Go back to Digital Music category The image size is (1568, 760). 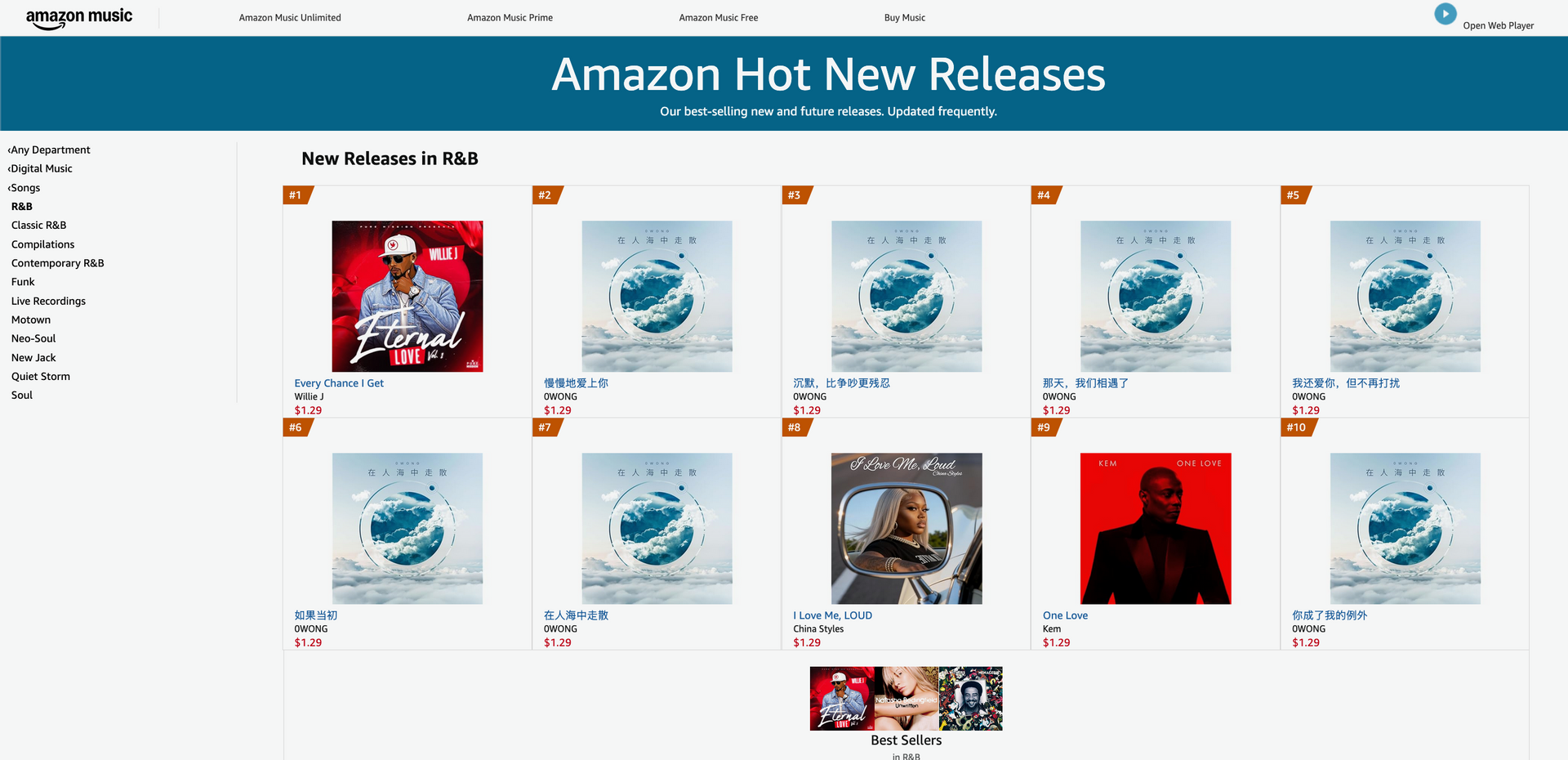[40, 168]
